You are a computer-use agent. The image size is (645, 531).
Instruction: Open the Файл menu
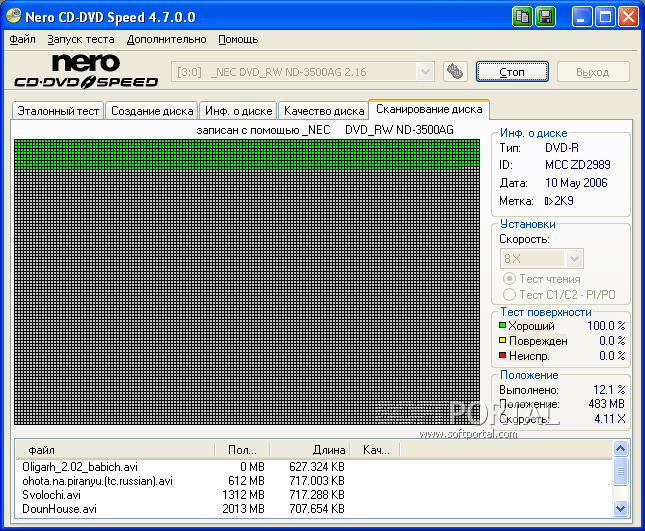pyautogui.click(x=22, y=39)
